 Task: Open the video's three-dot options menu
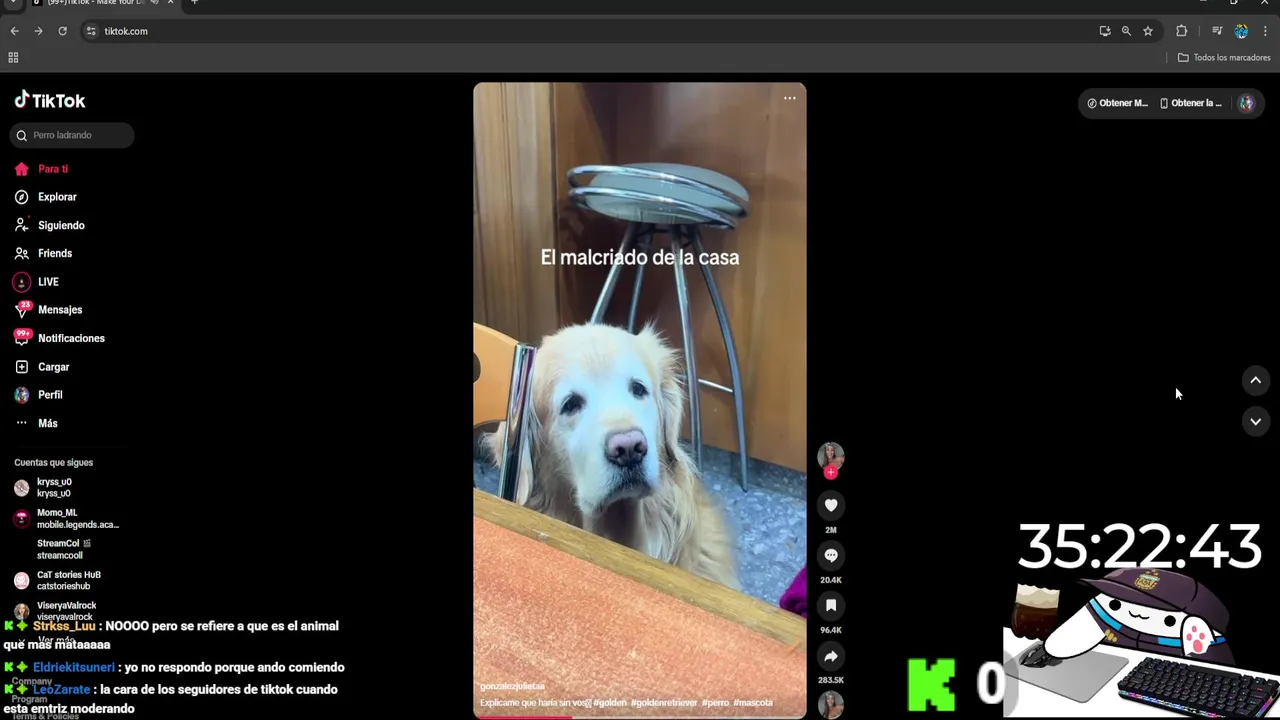pos(790,98)
